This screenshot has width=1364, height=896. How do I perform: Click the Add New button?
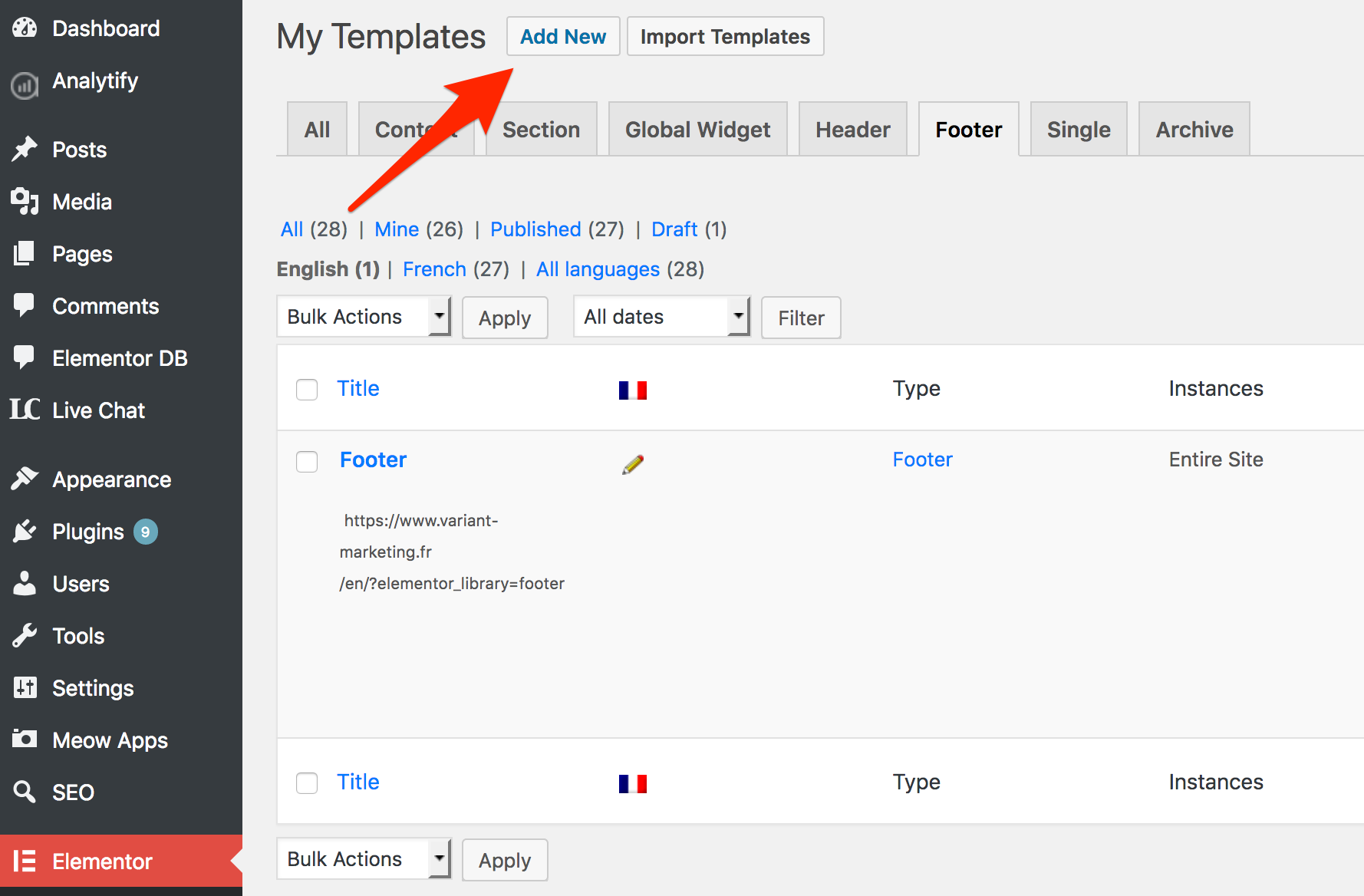pyautogui.click(x=563, y=37)
